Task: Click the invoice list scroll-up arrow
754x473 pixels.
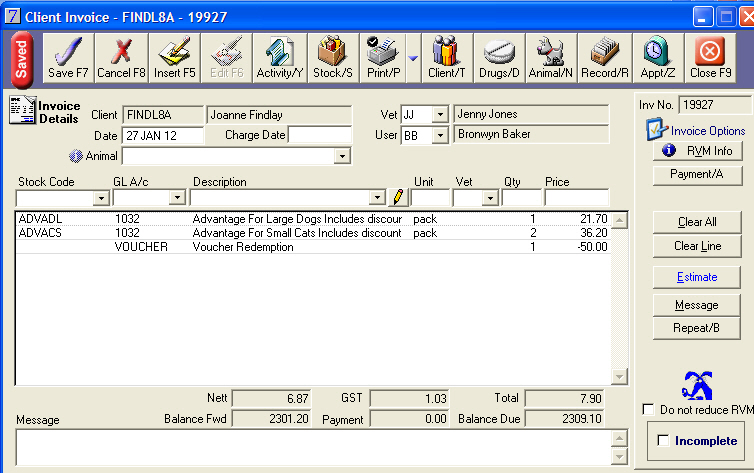Action: point(620,221)
